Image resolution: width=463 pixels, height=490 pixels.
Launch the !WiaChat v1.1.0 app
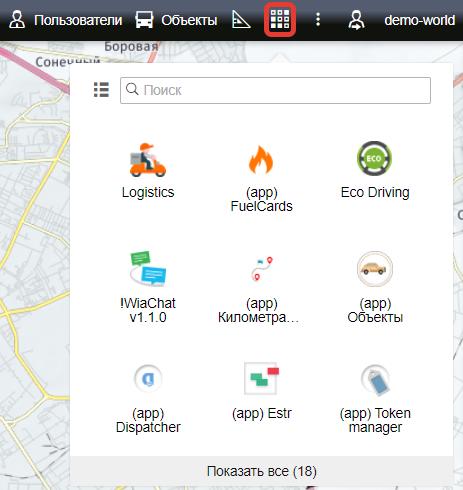[x=148, y=269]
